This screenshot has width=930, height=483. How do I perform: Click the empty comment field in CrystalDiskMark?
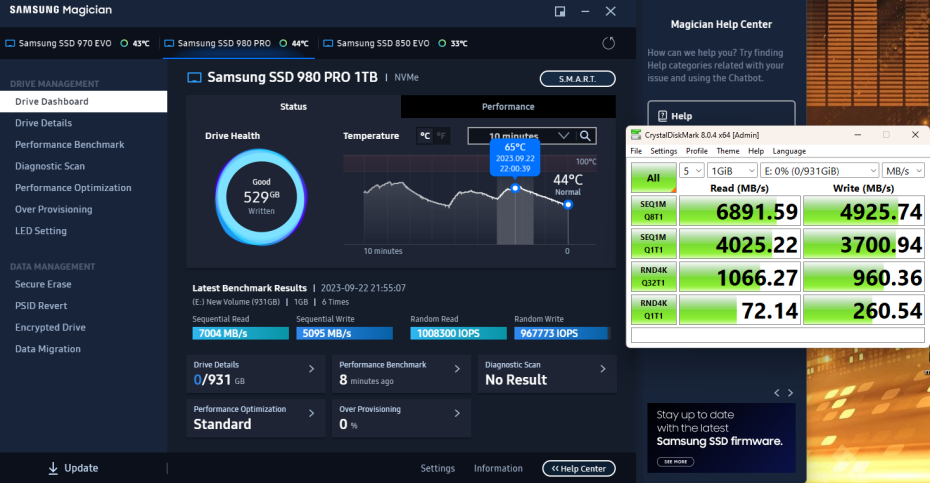tap(778, 335)
